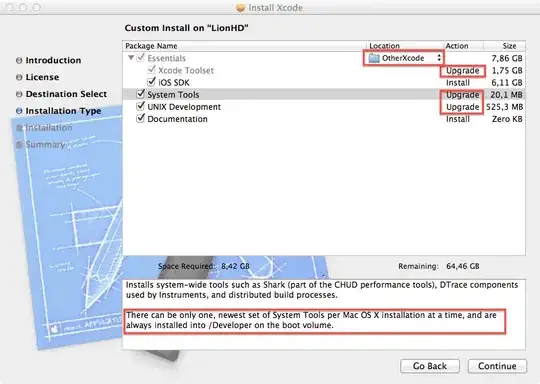Click the Install action for iOS SDK
The height and width of the screenshot is (384, 540).
click(458, 83)
